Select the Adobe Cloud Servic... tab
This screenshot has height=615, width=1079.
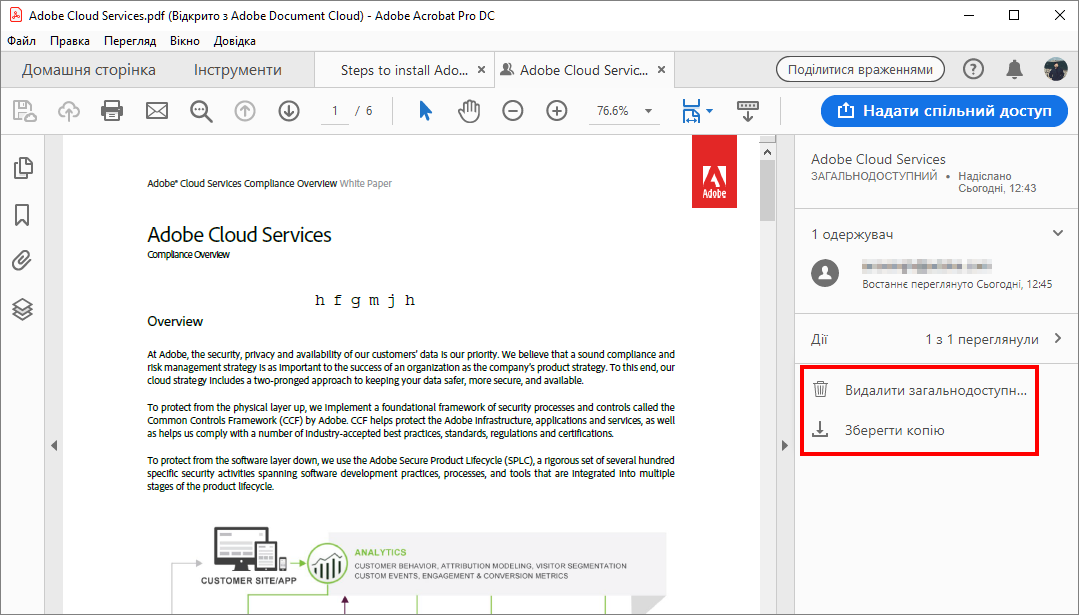tap(584, 70)
